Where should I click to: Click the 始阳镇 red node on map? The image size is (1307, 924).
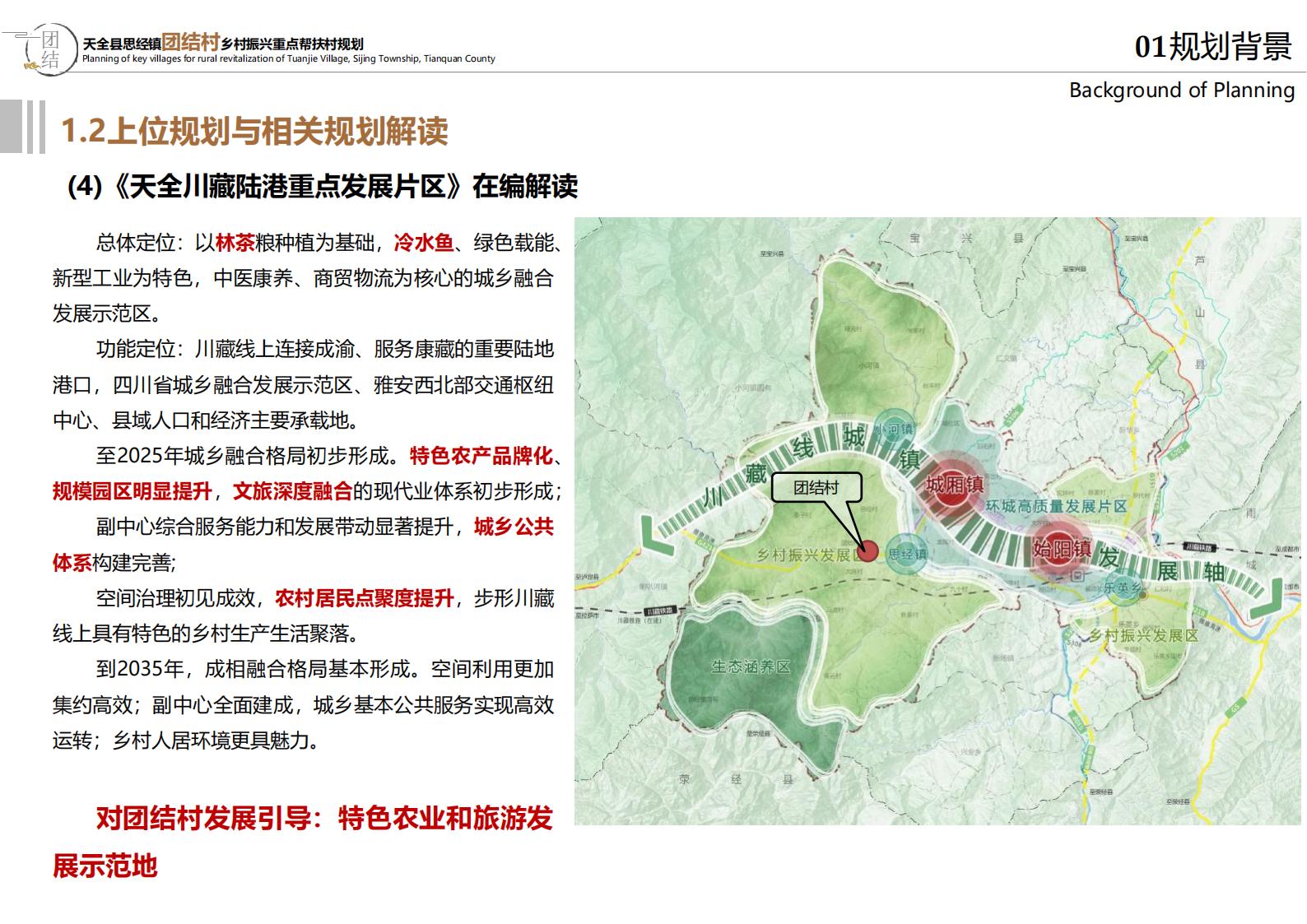[1063, 548]
